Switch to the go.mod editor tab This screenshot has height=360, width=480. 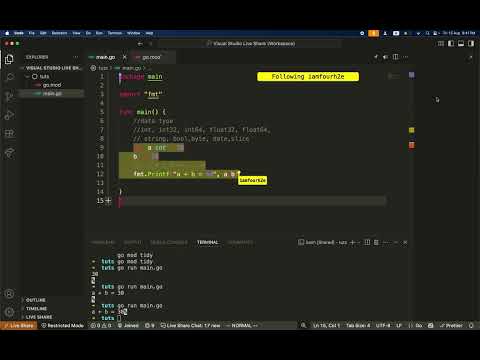pyautogui.click(x=152, y=57)
